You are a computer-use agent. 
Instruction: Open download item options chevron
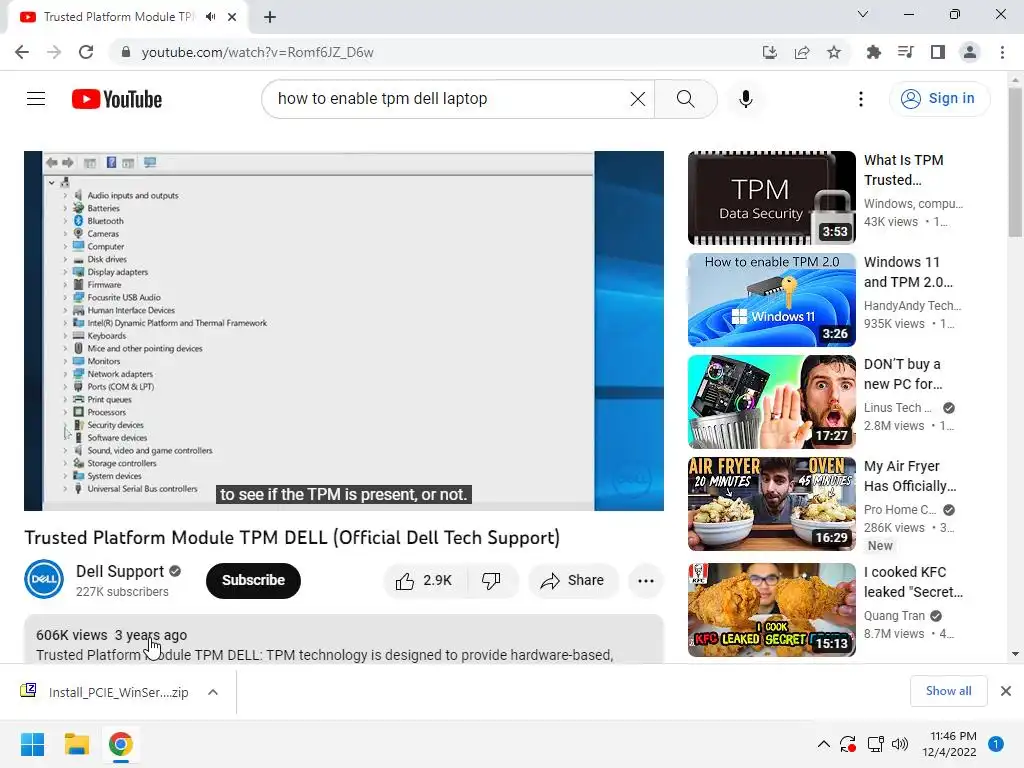[213, 692]
